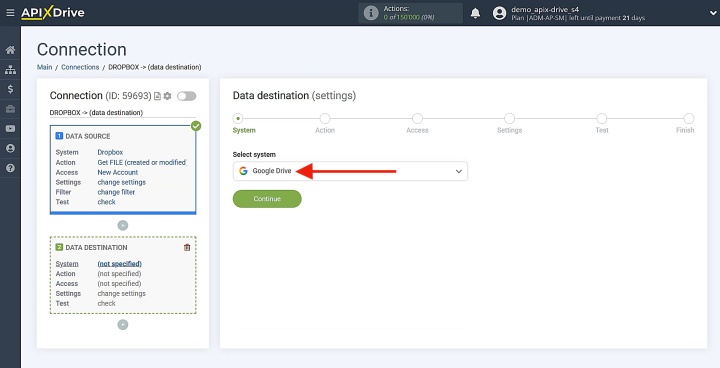The image size is (720, 368).
Task: Select the Action step in the progress bar
Action: tap(325, 119)
